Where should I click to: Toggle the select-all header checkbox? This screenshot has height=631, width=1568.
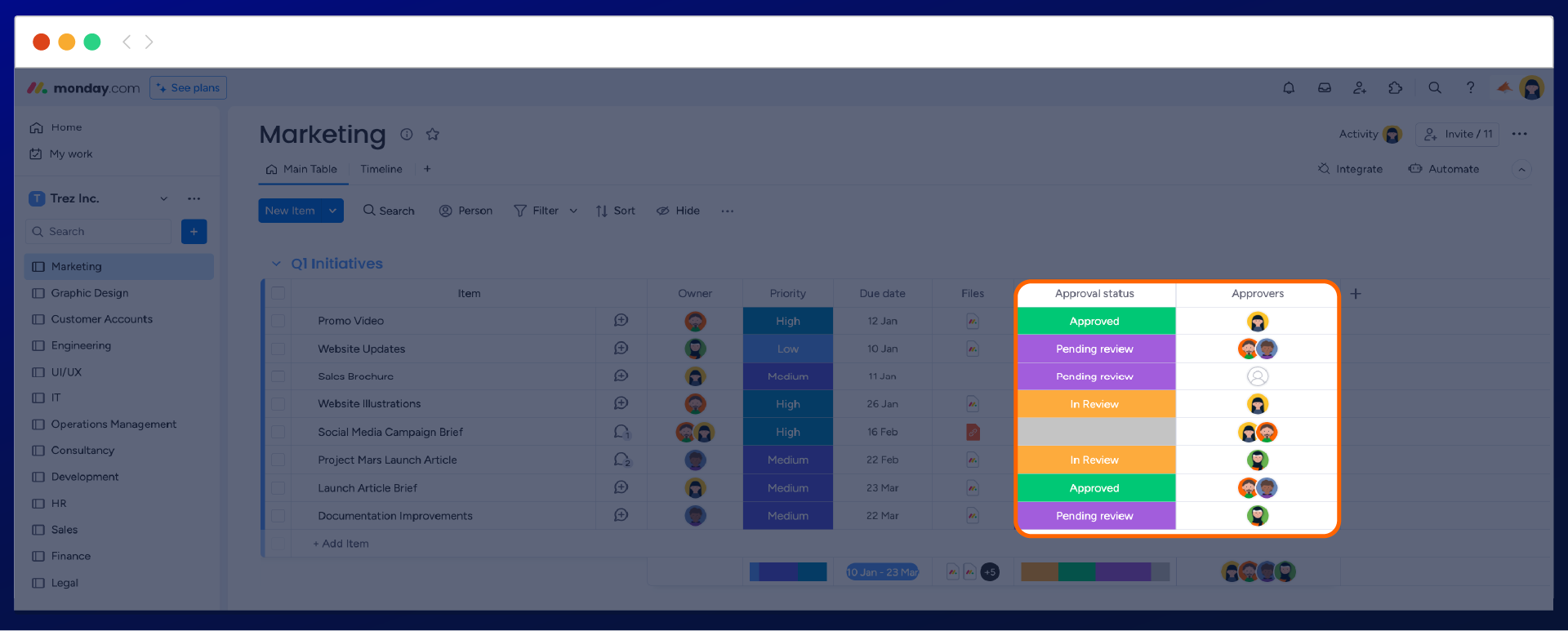[x=278, y=293]
